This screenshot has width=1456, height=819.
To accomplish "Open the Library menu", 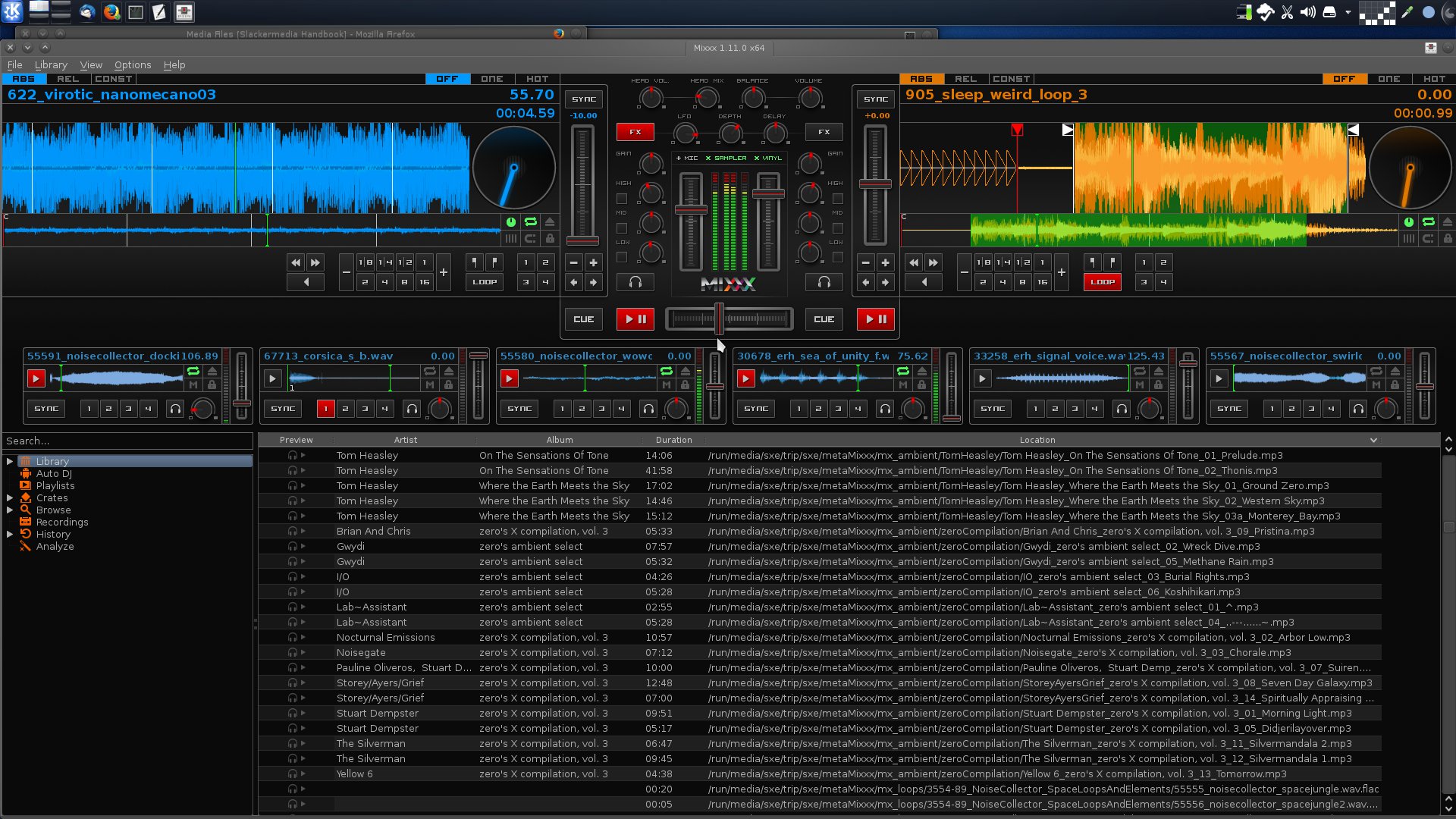I will tap(51, 65).
